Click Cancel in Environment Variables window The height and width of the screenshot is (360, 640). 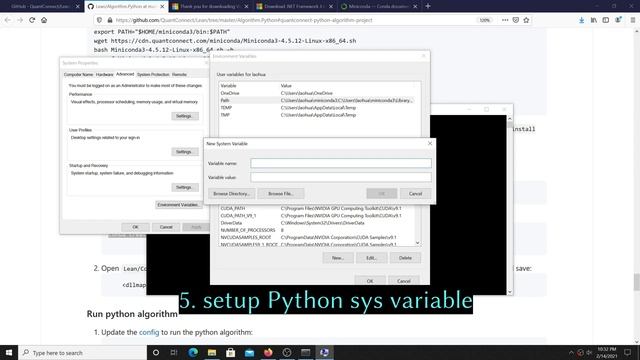(404, 281)
